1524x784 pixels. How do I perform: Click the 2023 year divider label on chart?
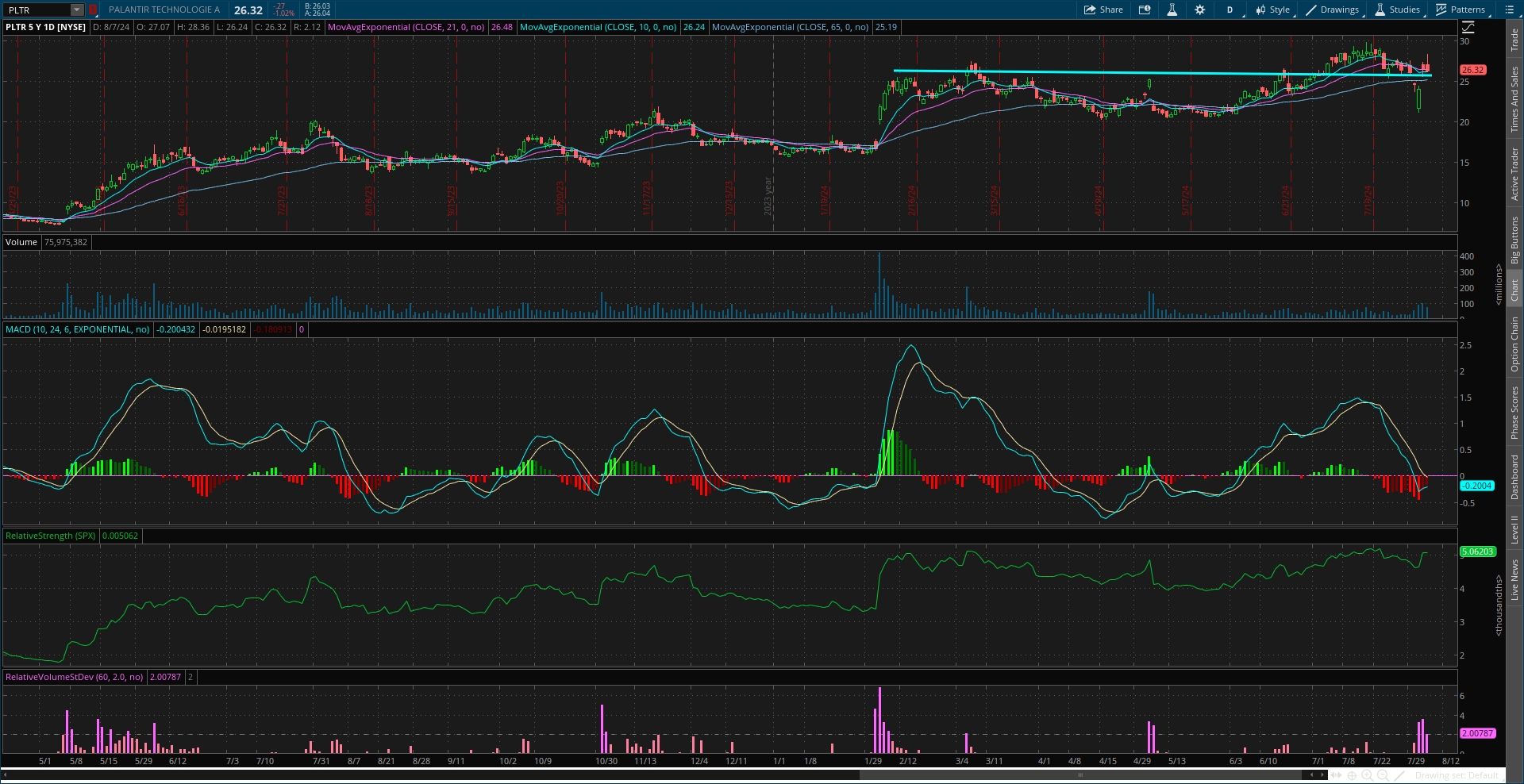pos(768,196)
